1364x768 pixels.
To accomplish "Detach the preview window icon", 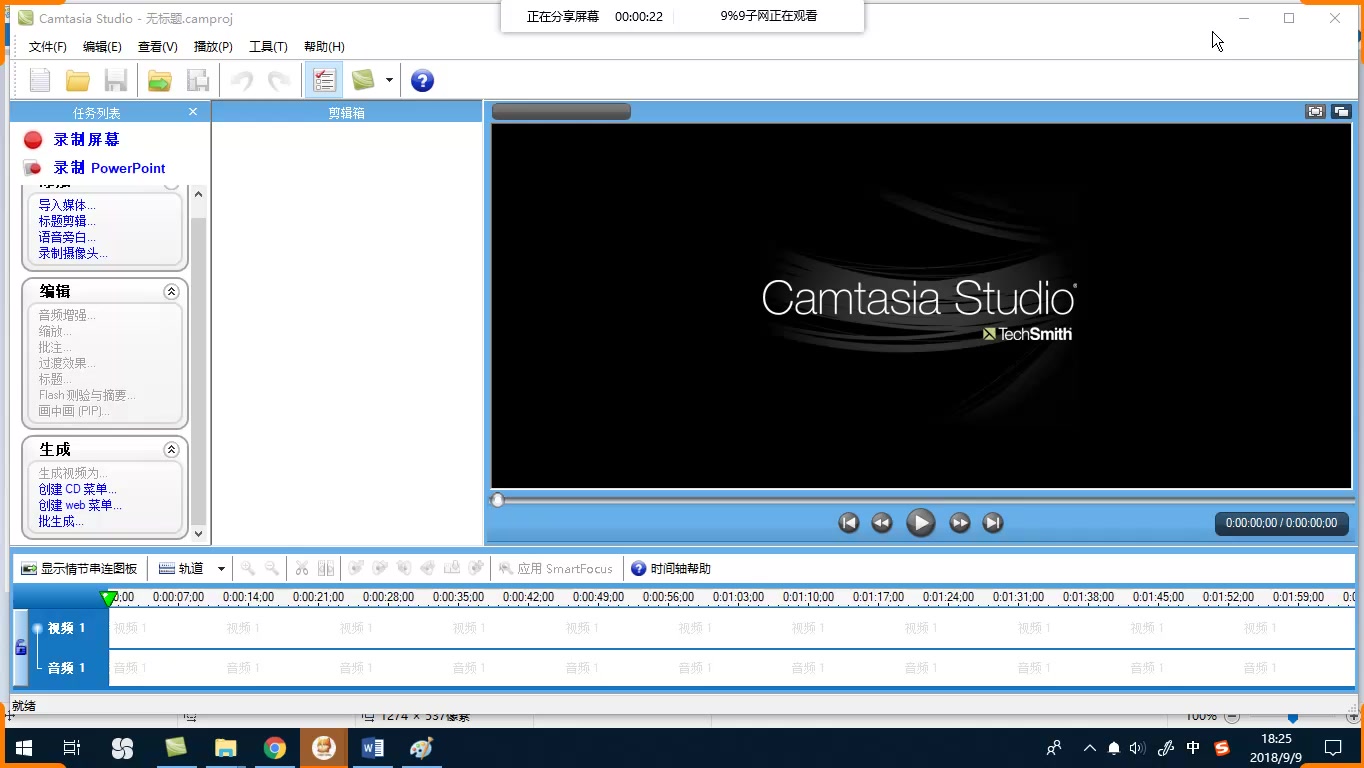I will [x=1341, y=112].
